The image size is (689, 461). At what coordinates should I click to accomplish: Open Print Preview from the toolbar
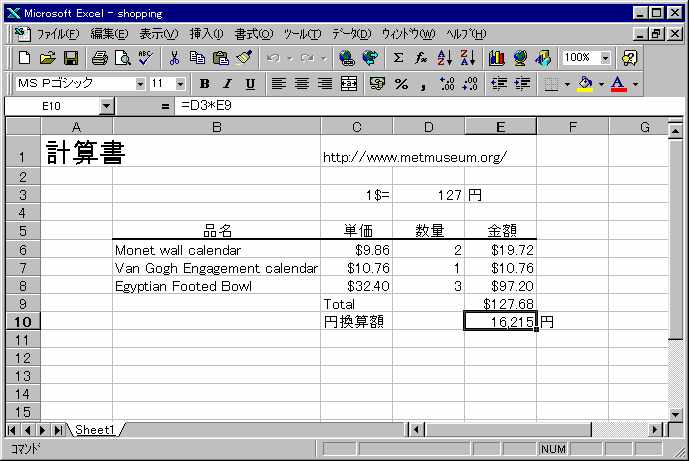(122, 58)
